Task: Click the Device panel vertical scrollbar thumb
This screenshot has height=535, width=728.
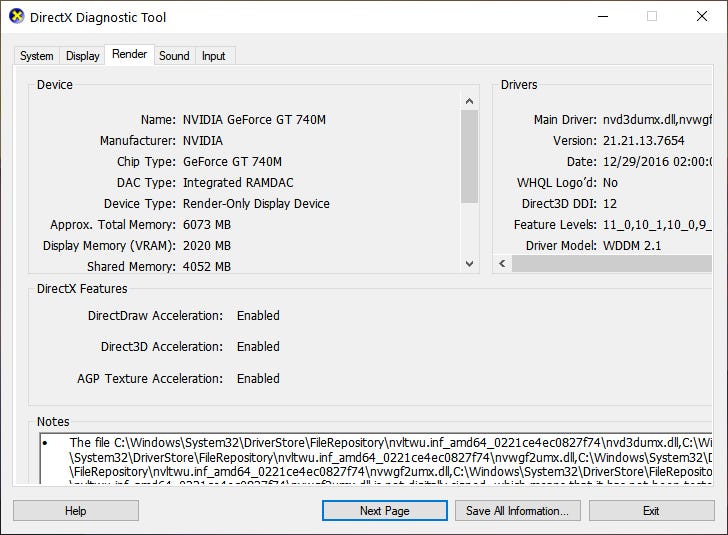Action: coord(469,157)
